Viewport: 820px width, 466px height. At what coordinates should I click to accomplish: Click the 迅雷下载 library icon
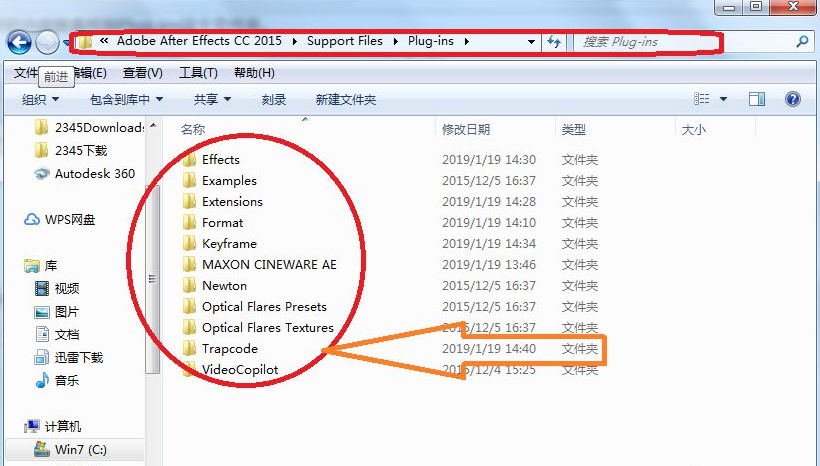point(41,357)
